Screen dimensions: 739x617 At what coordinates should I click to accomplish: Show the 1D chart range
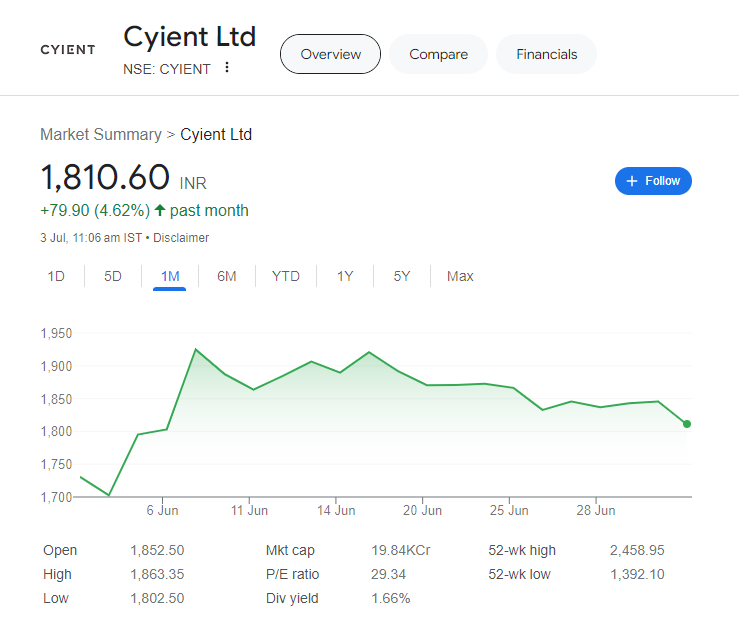[56, 276]
